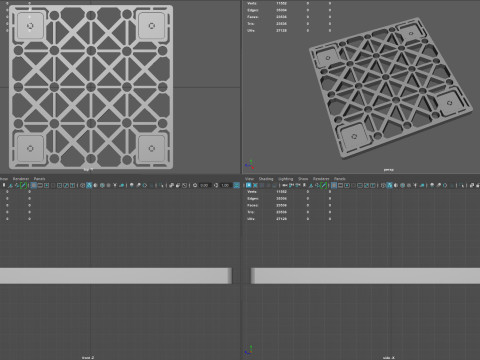Select the grid plate model in top view

(91, 87)
